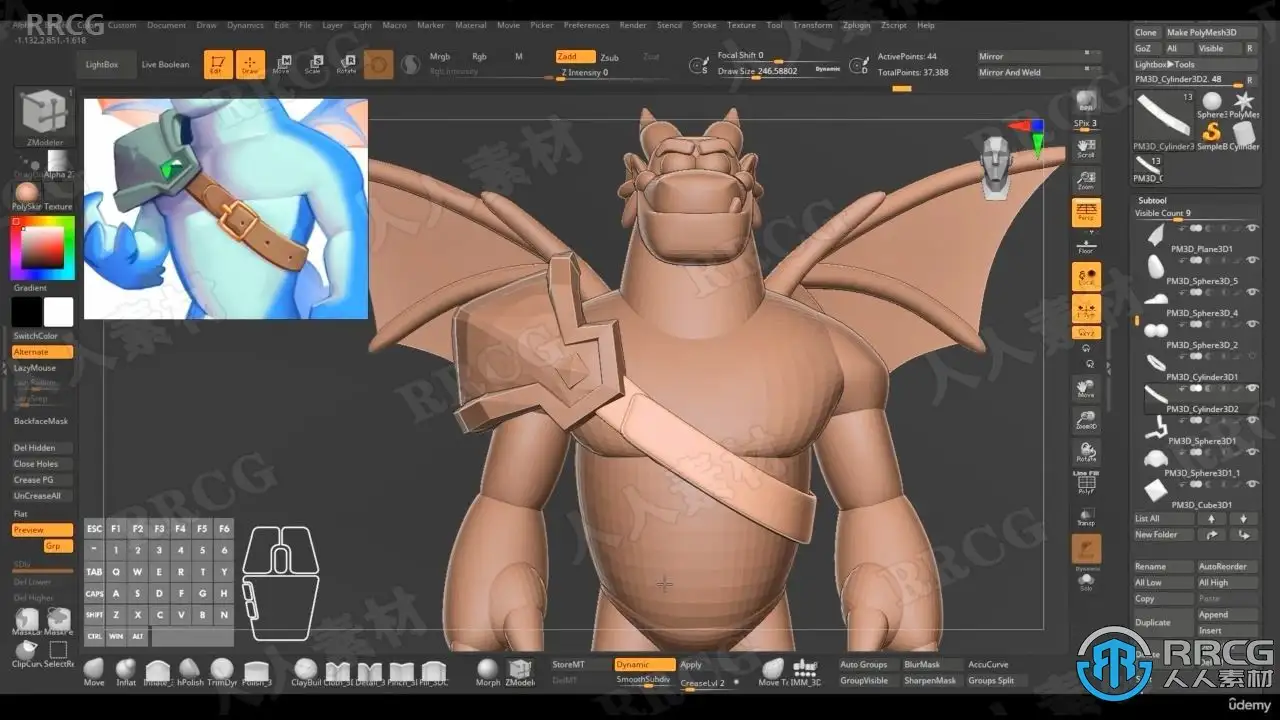The image size is (1280, 720).
Task: Open the Stroke menu
Action: click(x=704, y=25)
